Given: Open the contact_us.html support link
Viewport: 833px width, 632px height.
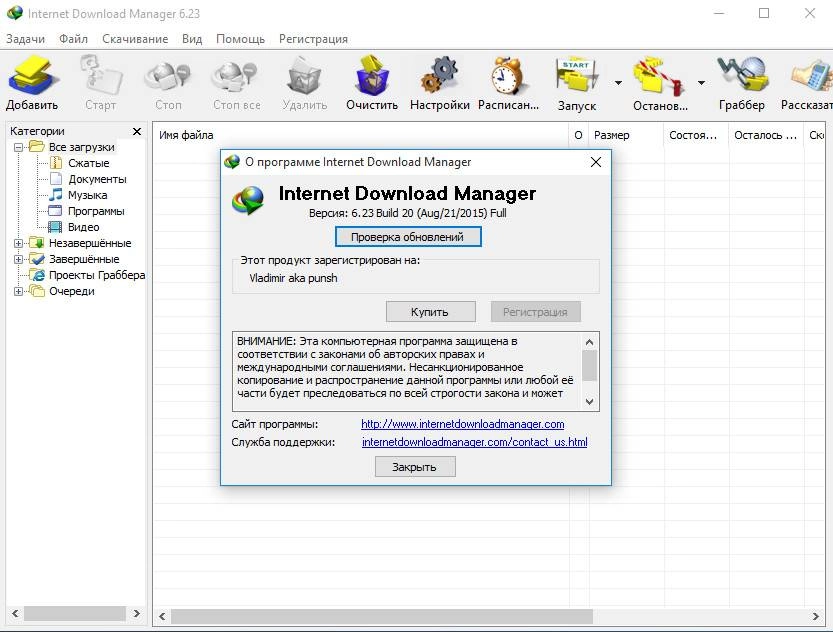Looking at the screenshot, I should (x=474, y=442).
